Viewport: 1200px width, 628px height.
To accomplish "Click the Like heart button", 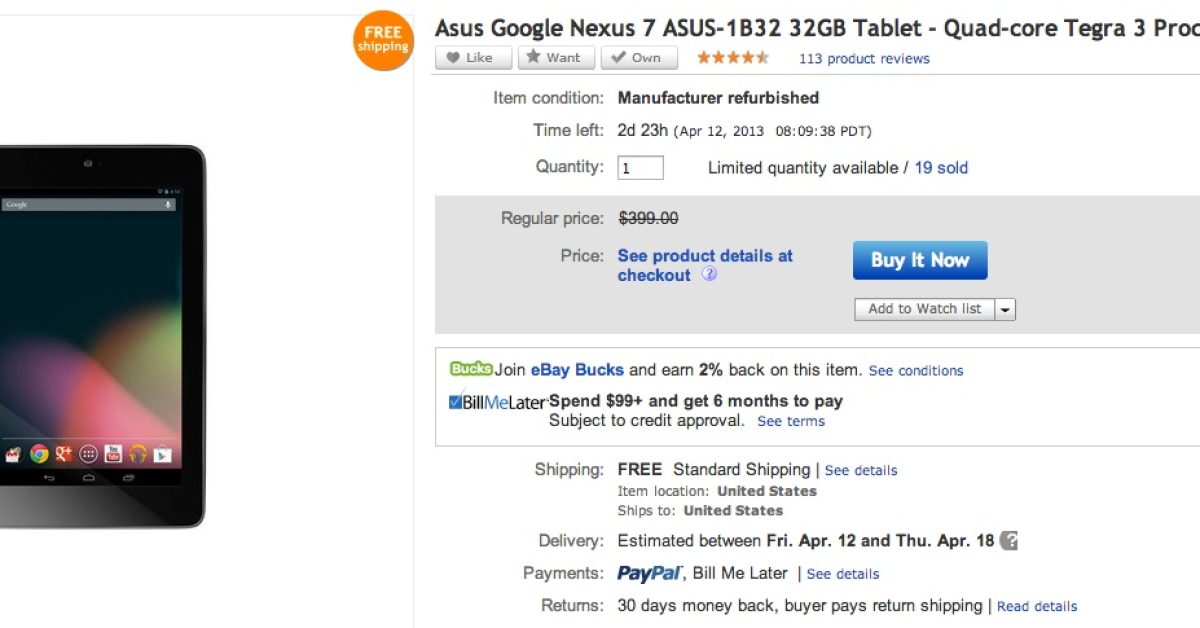I will click(x=472, y=58).
